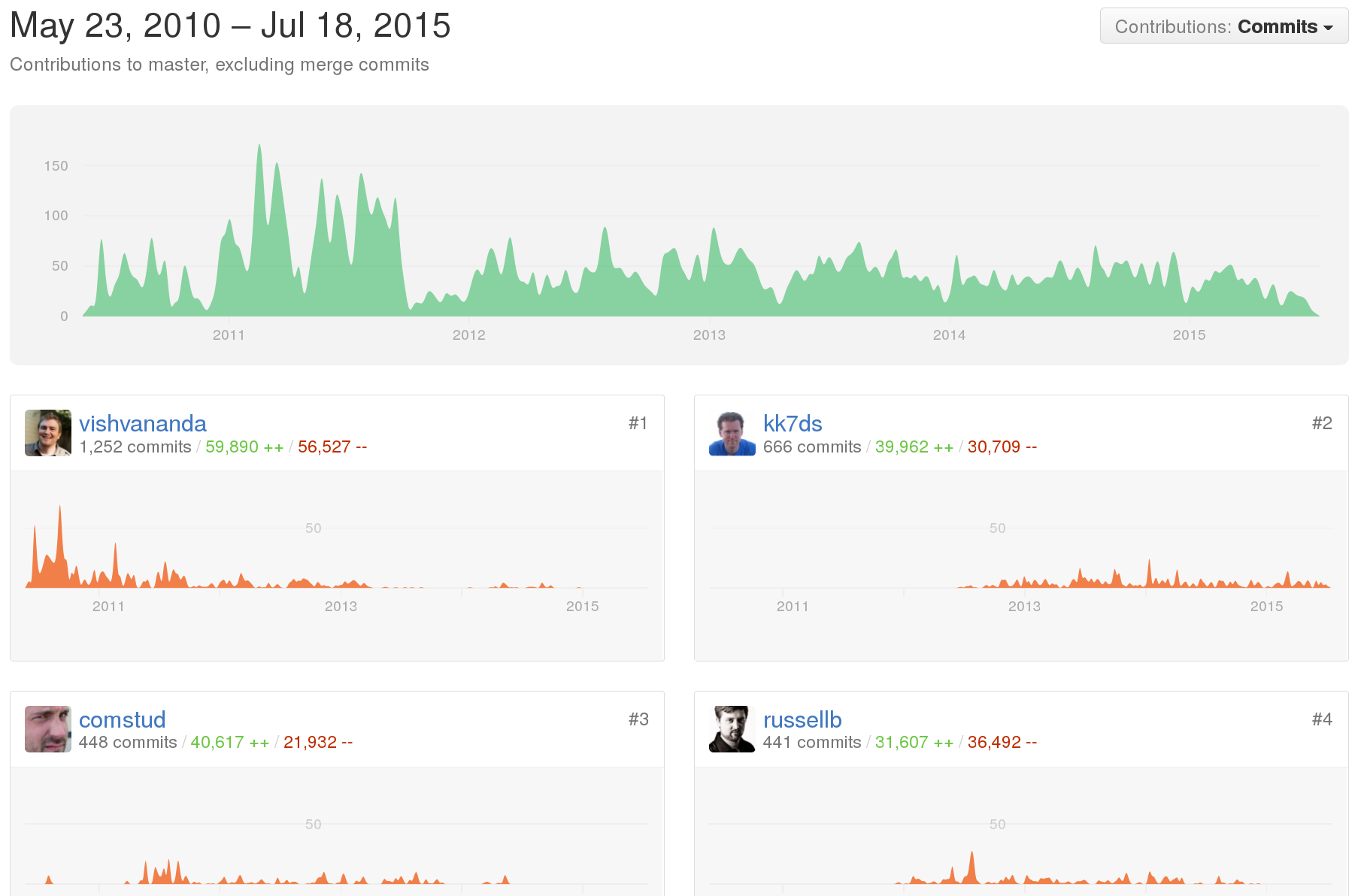1367x896 pixels.
Task: Click the 1,252 commits link
Action: click(x=135, y=447)
